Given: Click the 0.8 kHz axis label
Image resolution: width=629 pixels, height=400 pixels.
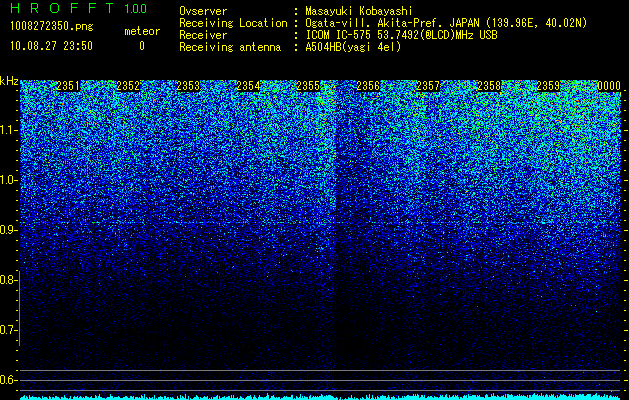Looking at the screenshot, I should 8,280.
